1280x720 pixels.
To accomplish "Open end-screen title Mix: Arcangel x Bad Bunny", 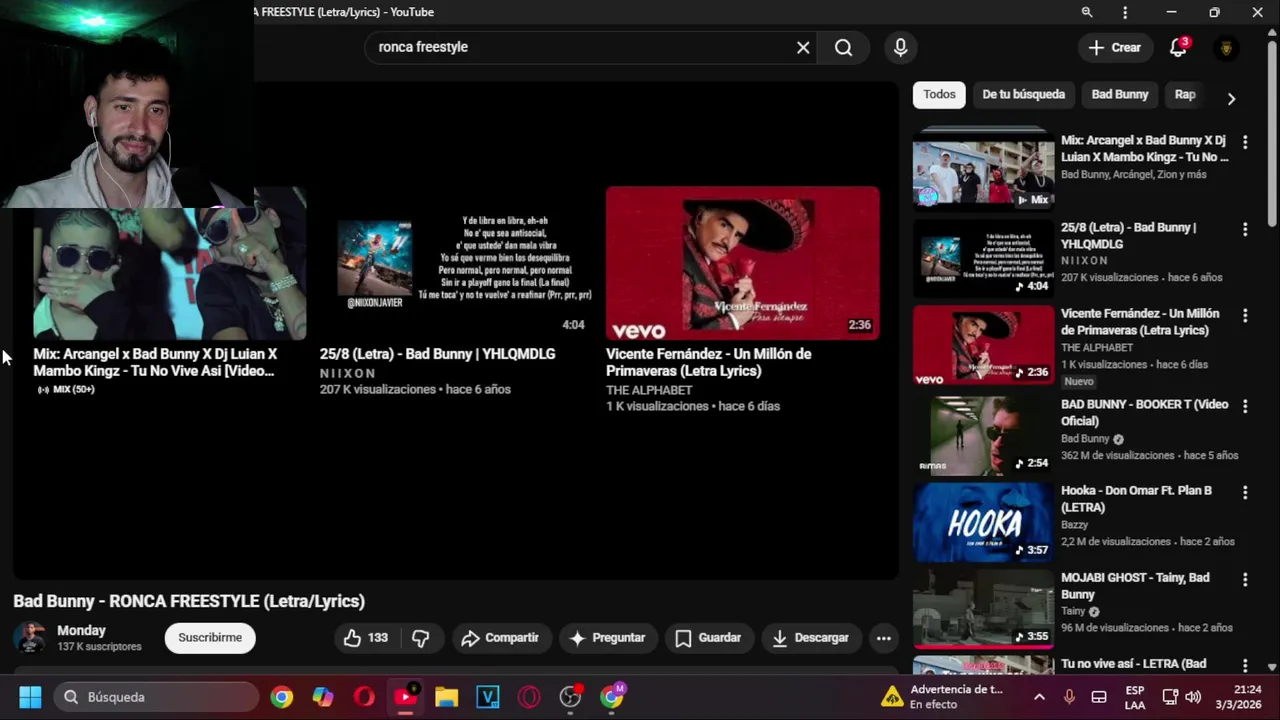I will coord(155,362).
